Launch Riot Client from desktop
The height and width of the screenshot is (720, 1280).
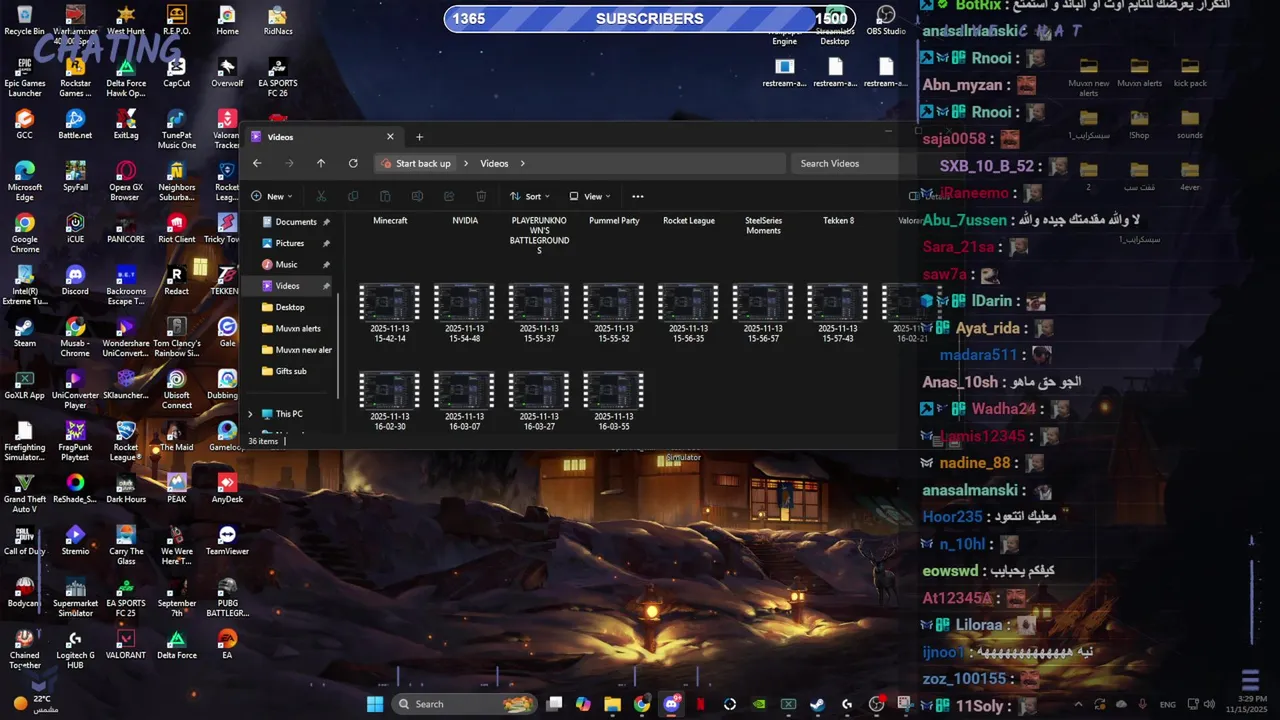coord(177,228)
